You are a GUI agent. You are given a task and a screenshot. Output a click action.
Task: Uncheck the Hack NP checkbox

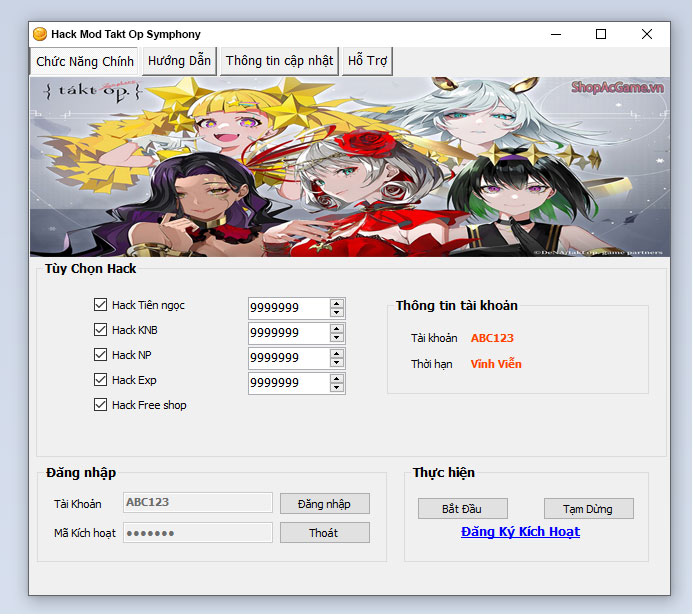(100, 354)
